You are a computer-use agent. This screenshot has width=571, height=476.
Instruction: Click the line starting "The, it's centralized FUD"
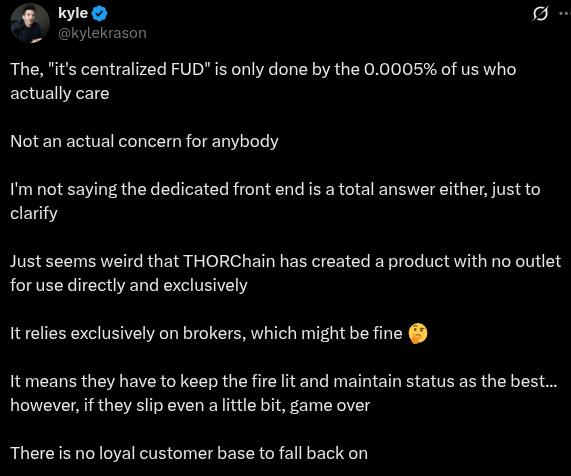263,69
